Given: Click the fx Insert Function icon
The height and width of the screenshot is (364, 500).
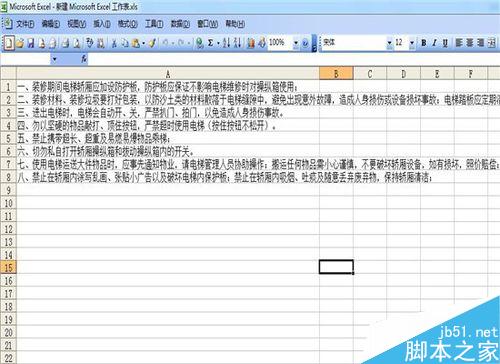Looking at the screenshot, I should (x=84, y=59).
